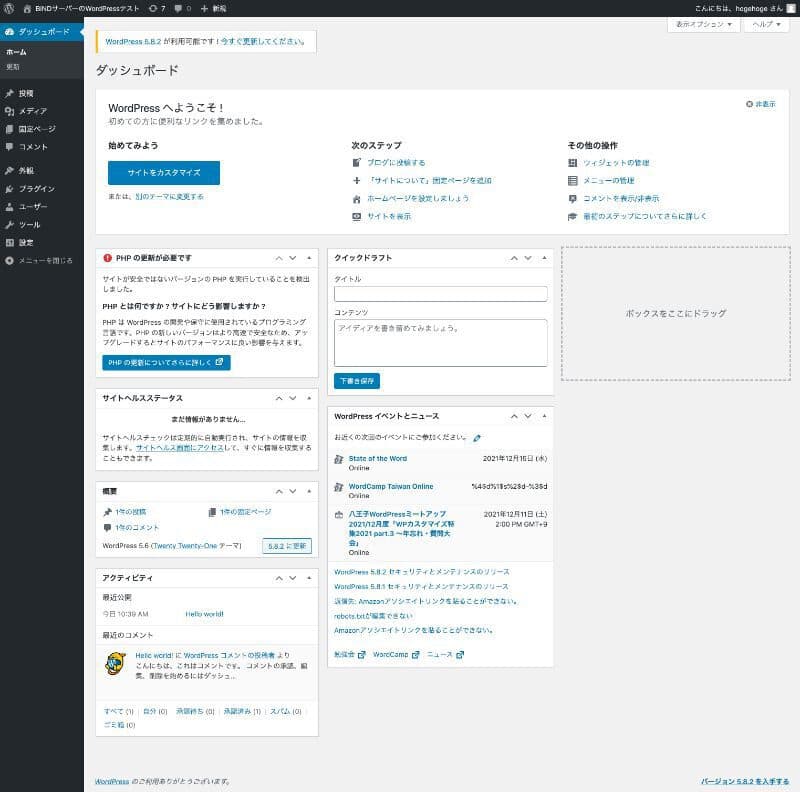Expand the 表示オプション dropdown
The image size is (800, 792).
703,23
